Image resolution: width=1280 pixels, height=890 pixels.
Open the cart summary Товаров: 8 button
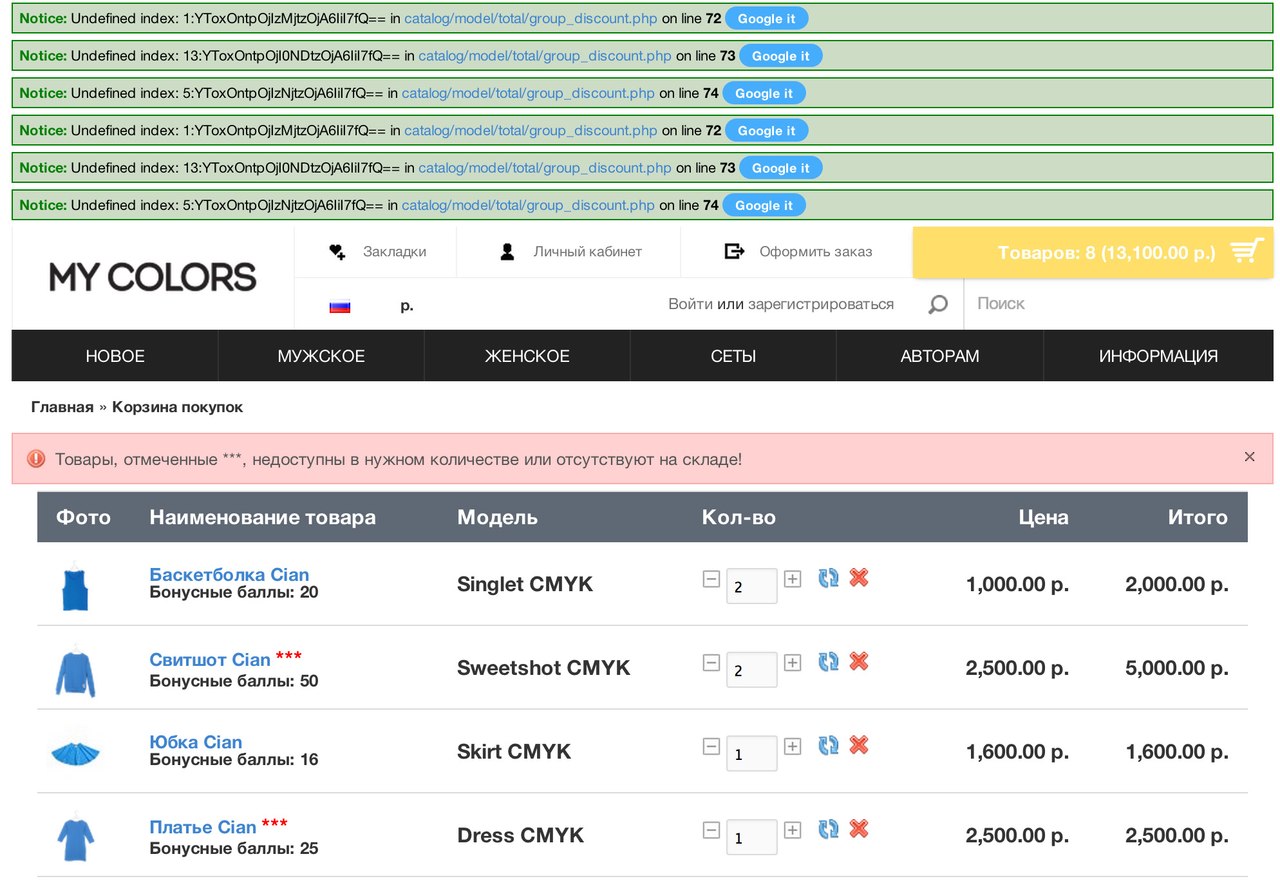1093,252
